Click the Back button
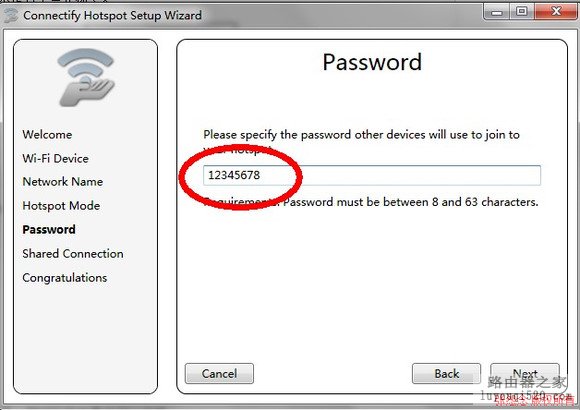Screen dimensions: 580x410 pos(446,373)
